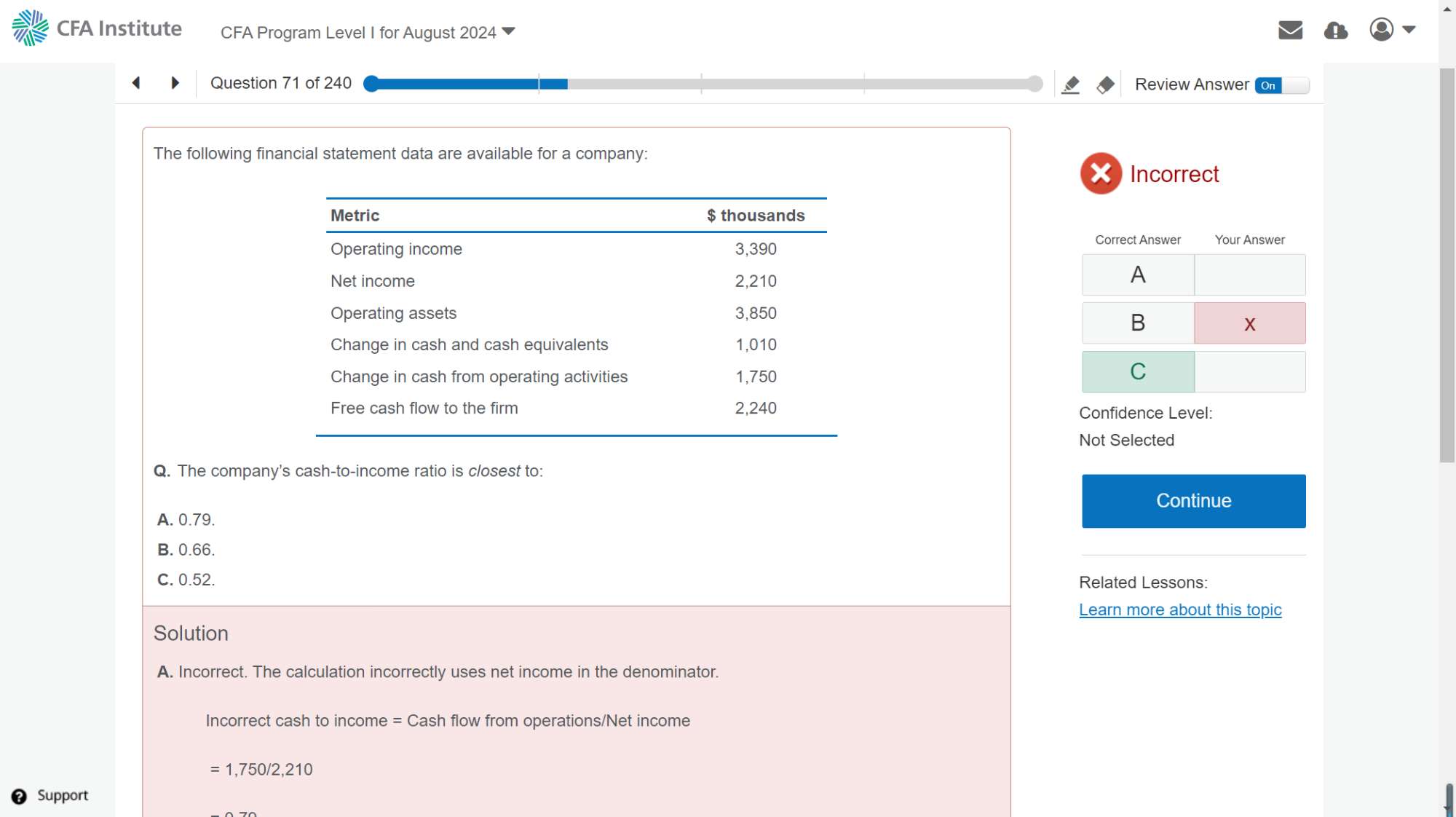Open the mail envelope icon

click(x=1290, y=30)
